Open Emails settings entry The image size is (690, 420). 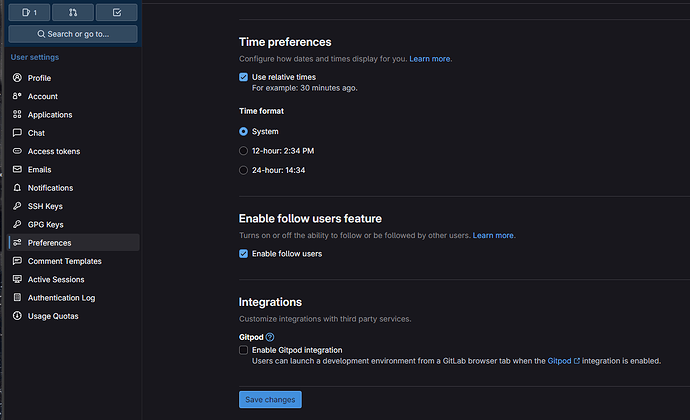[x=74, y=169]
